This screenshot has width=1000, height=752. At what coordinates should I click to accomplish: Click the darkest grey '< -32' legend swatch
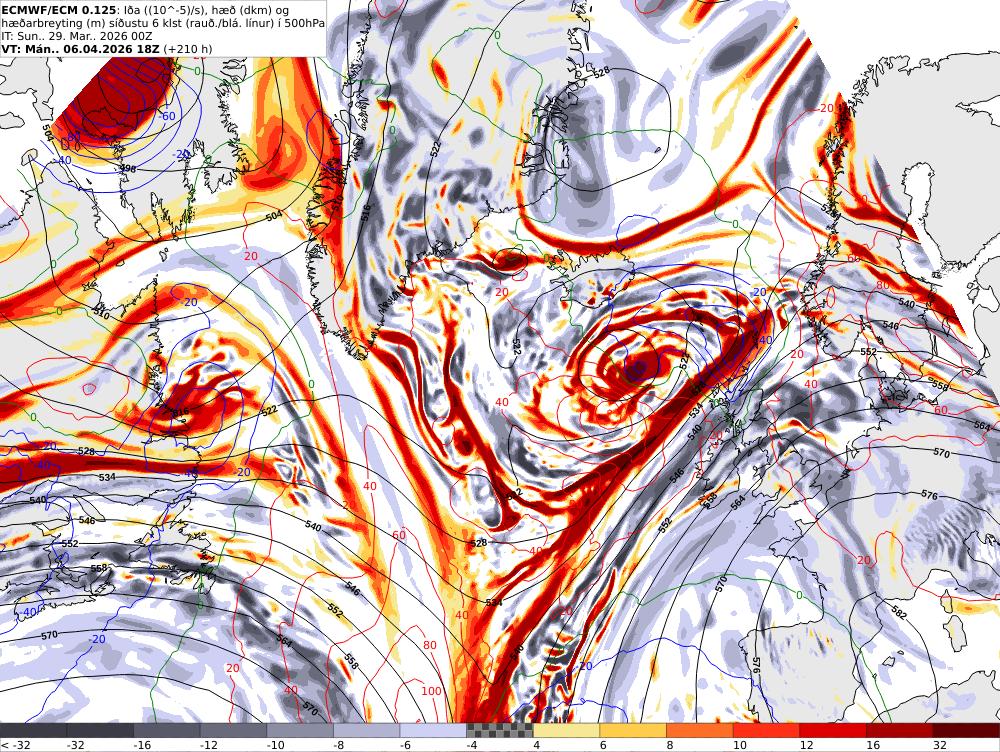point(33,730)
